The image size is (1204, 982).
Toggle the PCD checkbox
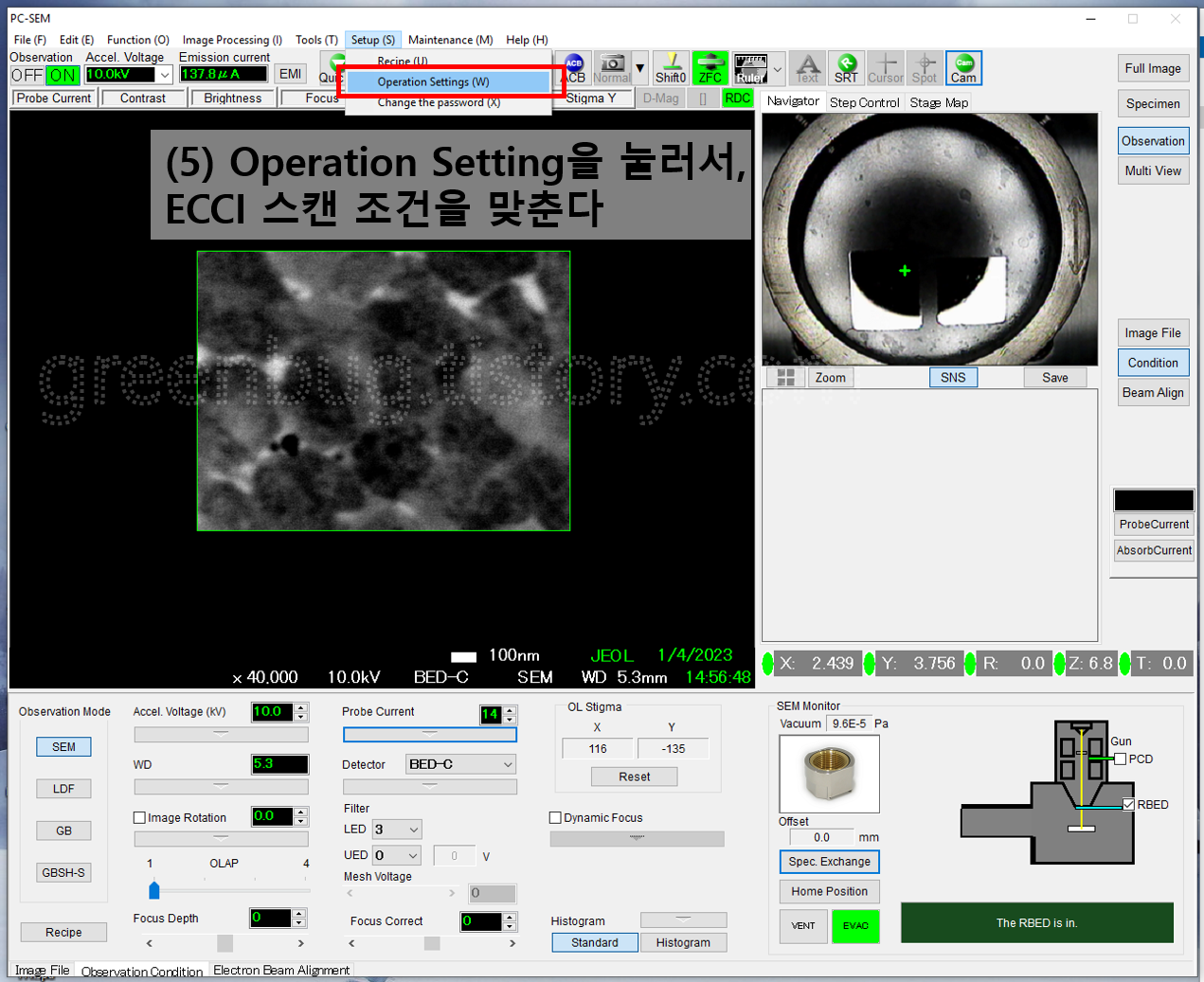[x=1121, y=759]
